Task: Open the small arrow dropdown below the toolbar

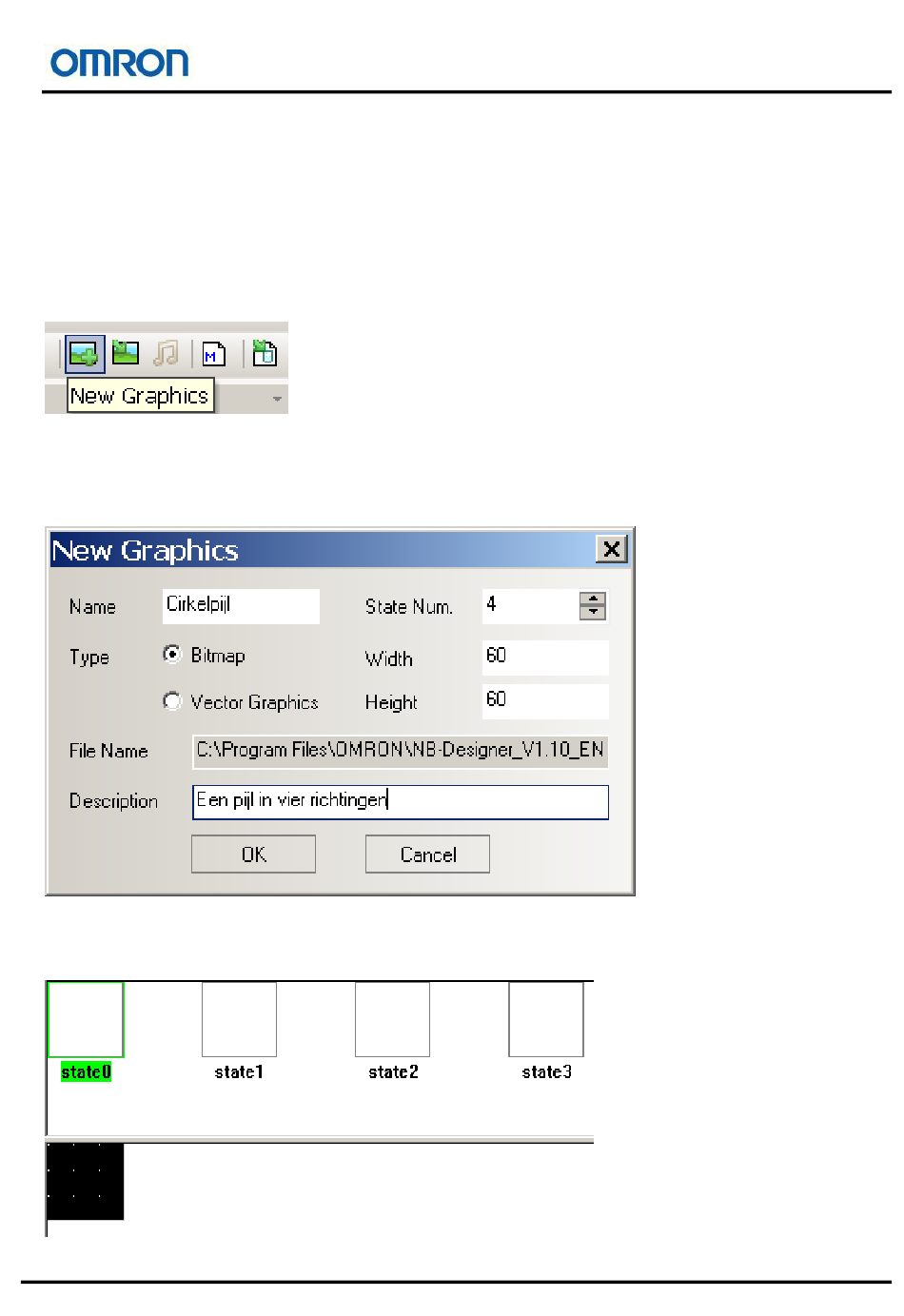Action: [277, 399]
